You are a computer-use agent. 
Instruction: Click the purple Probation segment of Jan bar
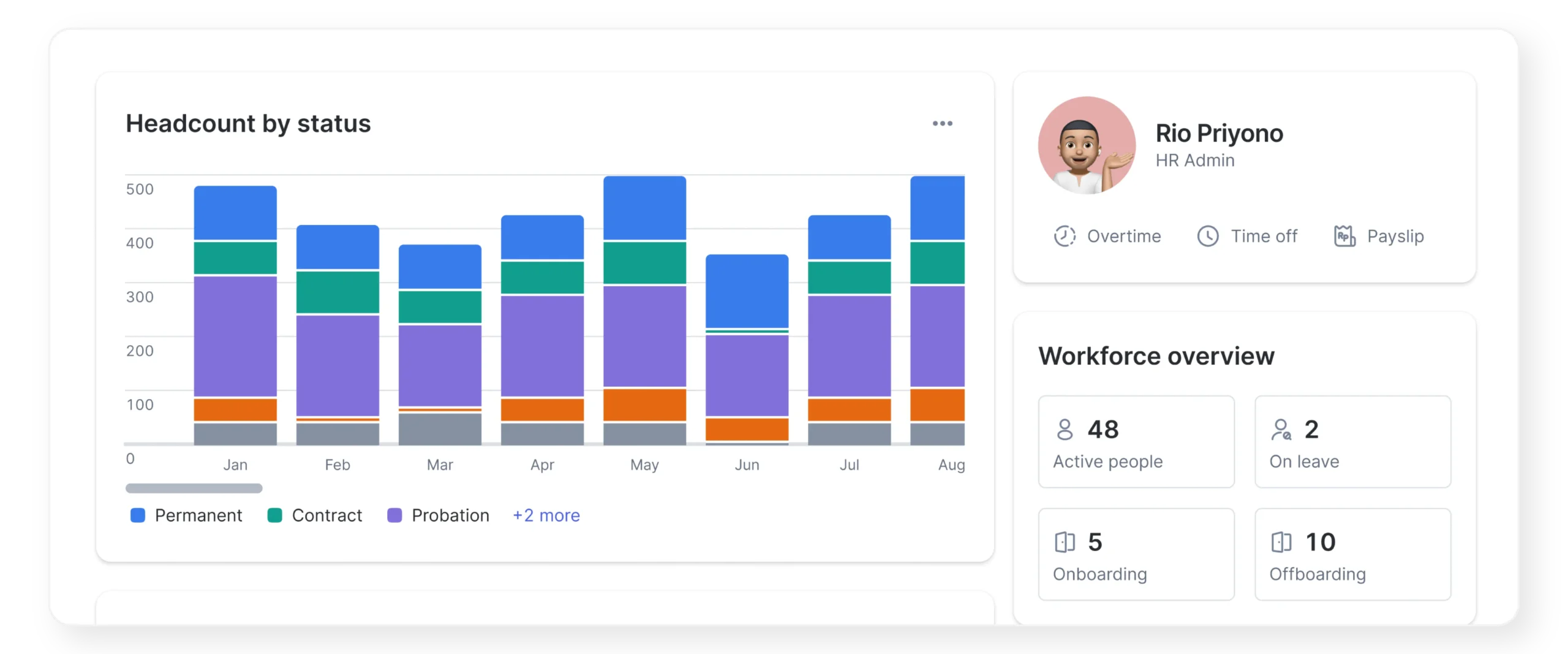235,336
